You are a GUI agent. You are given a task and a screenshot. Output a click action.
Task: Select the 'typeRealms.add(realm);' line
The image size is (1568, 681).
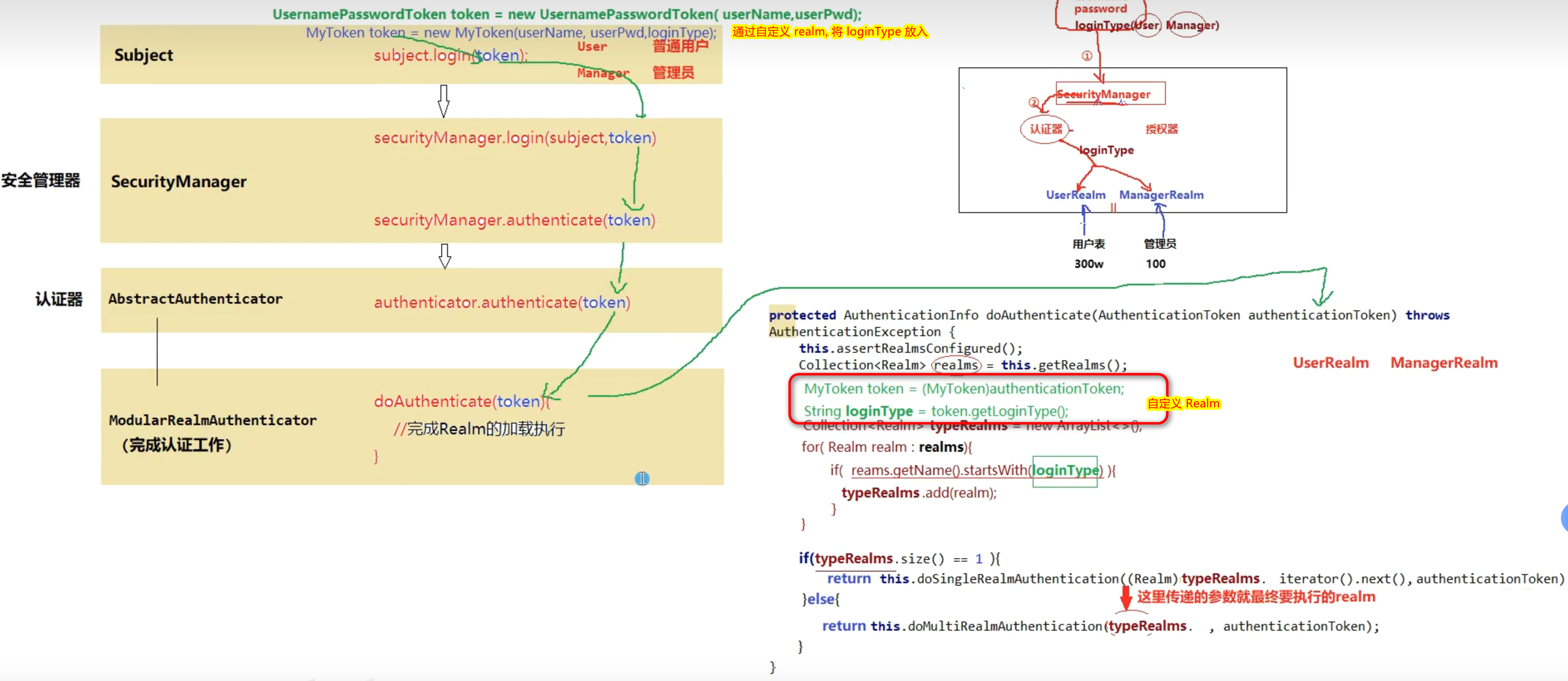(919, 493)
